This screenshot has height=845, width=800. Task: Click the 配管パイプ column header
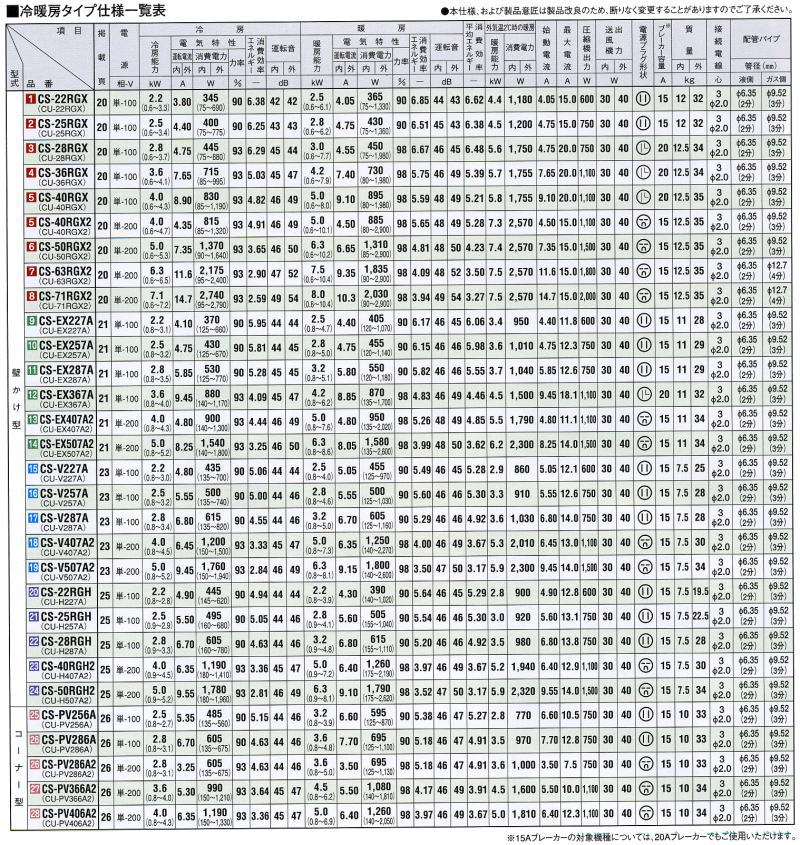pyautogui.click(x=761, y=39)
